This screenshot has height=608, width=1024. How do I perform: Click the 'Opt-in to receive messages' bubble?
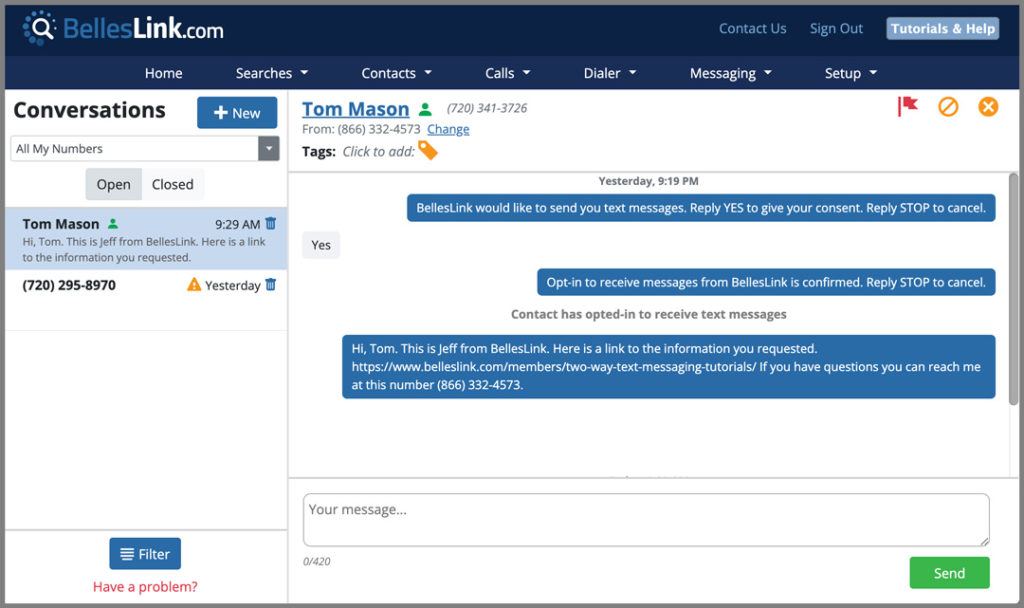[766, 282]
